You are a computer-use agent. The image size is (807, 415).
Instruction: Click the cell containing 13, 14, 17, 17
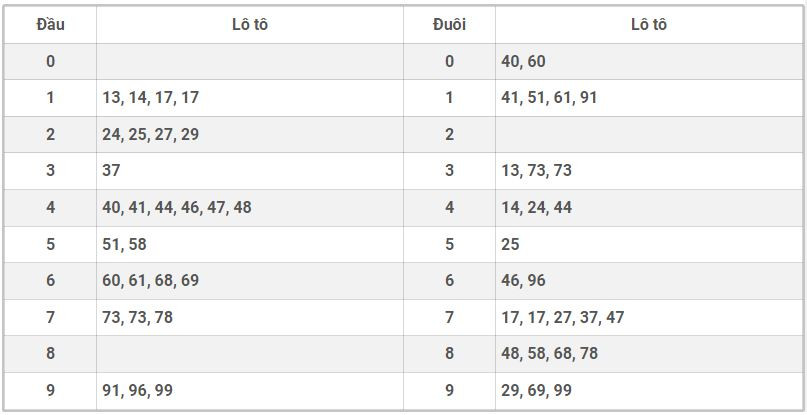[x=151, y=98]
